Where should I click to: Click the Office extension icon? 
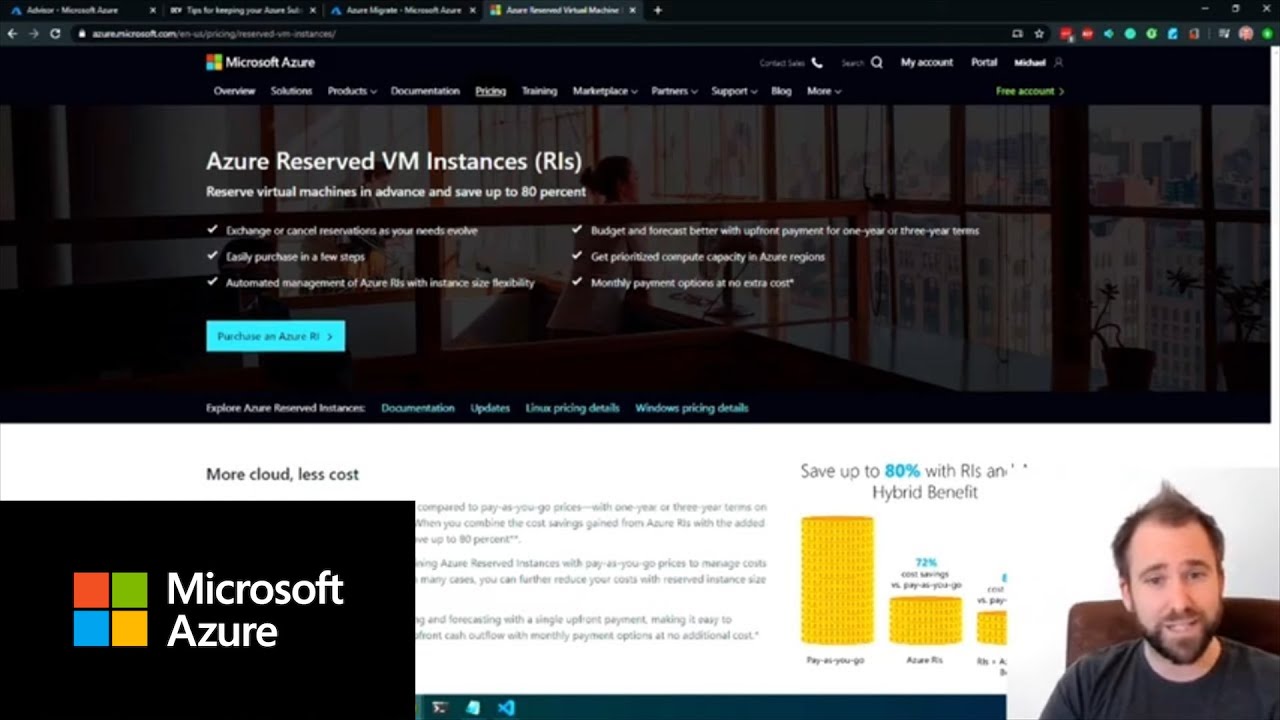(x=1194, y=33)
